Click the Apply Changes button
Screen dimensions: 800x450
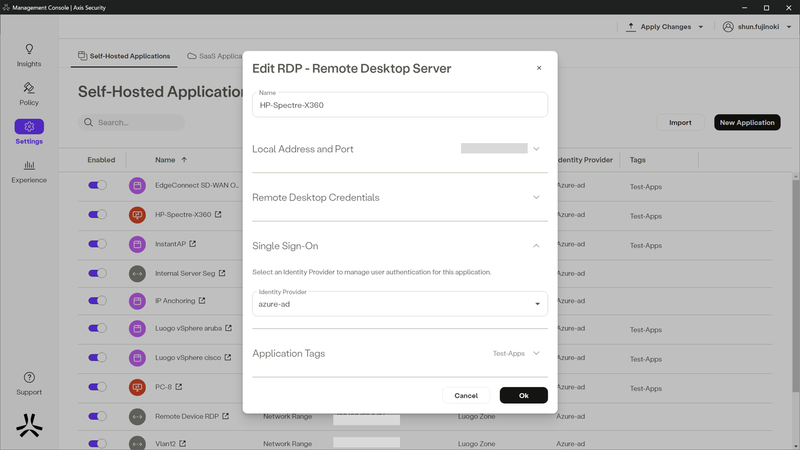pyautogui.click(x=665, y=27)
